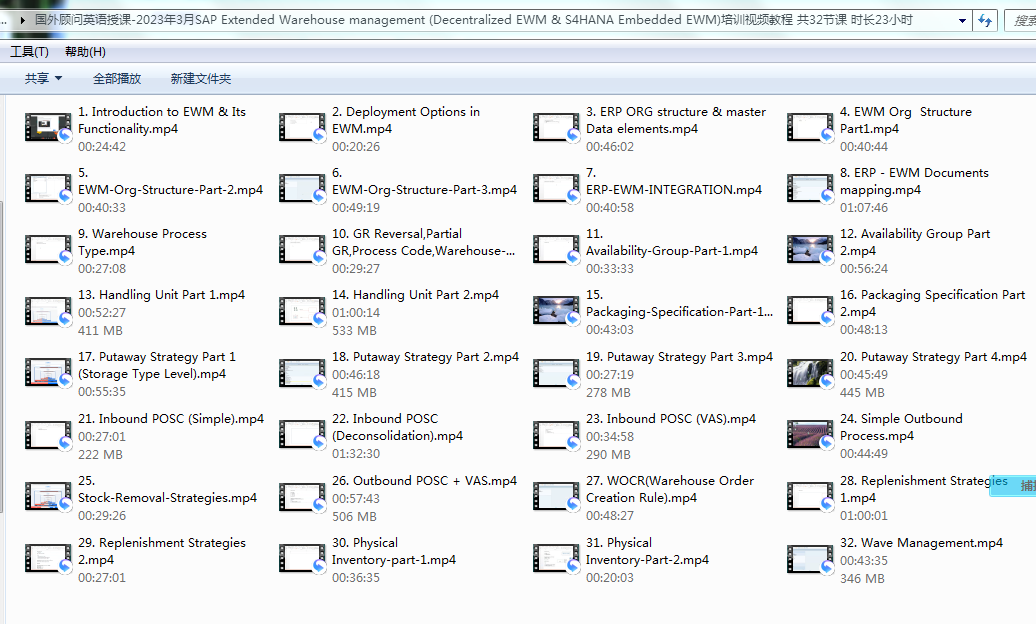
Task: Select thumbnail of 20. Putaway Strategy Part 4.mp4
Action: 810,373
